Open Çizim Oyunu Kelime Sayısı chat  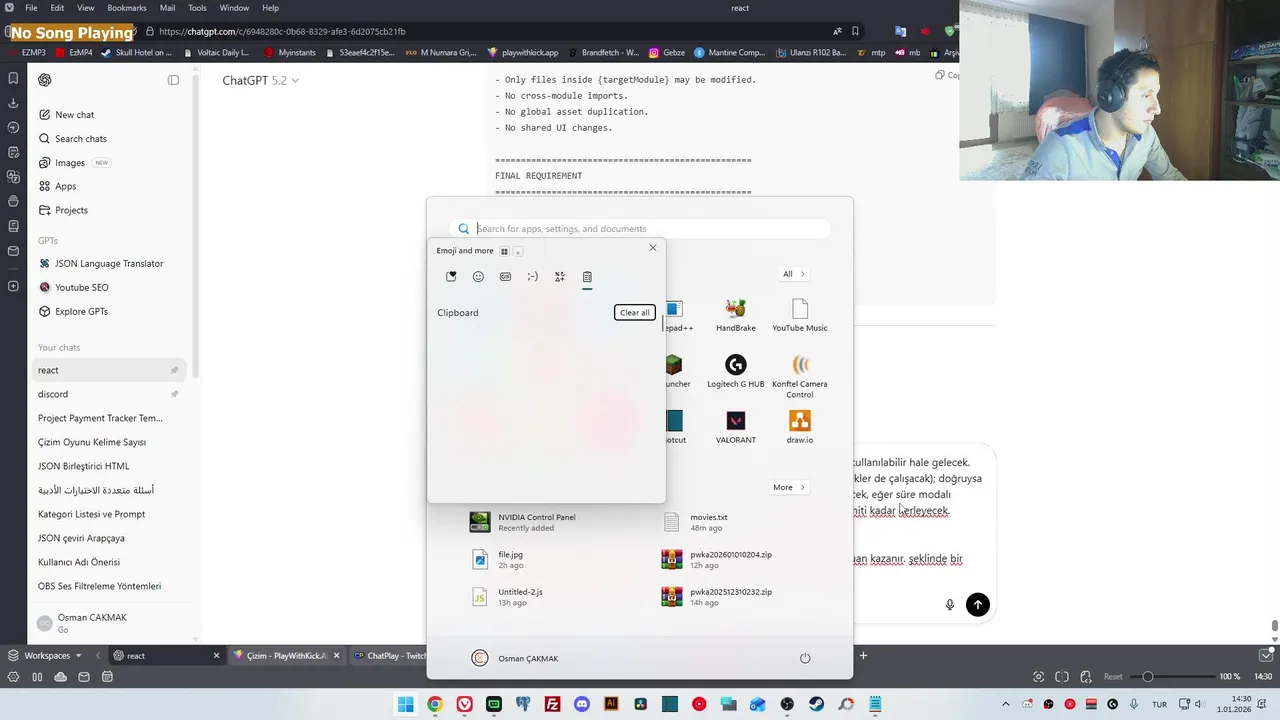[x=110, y=442]
